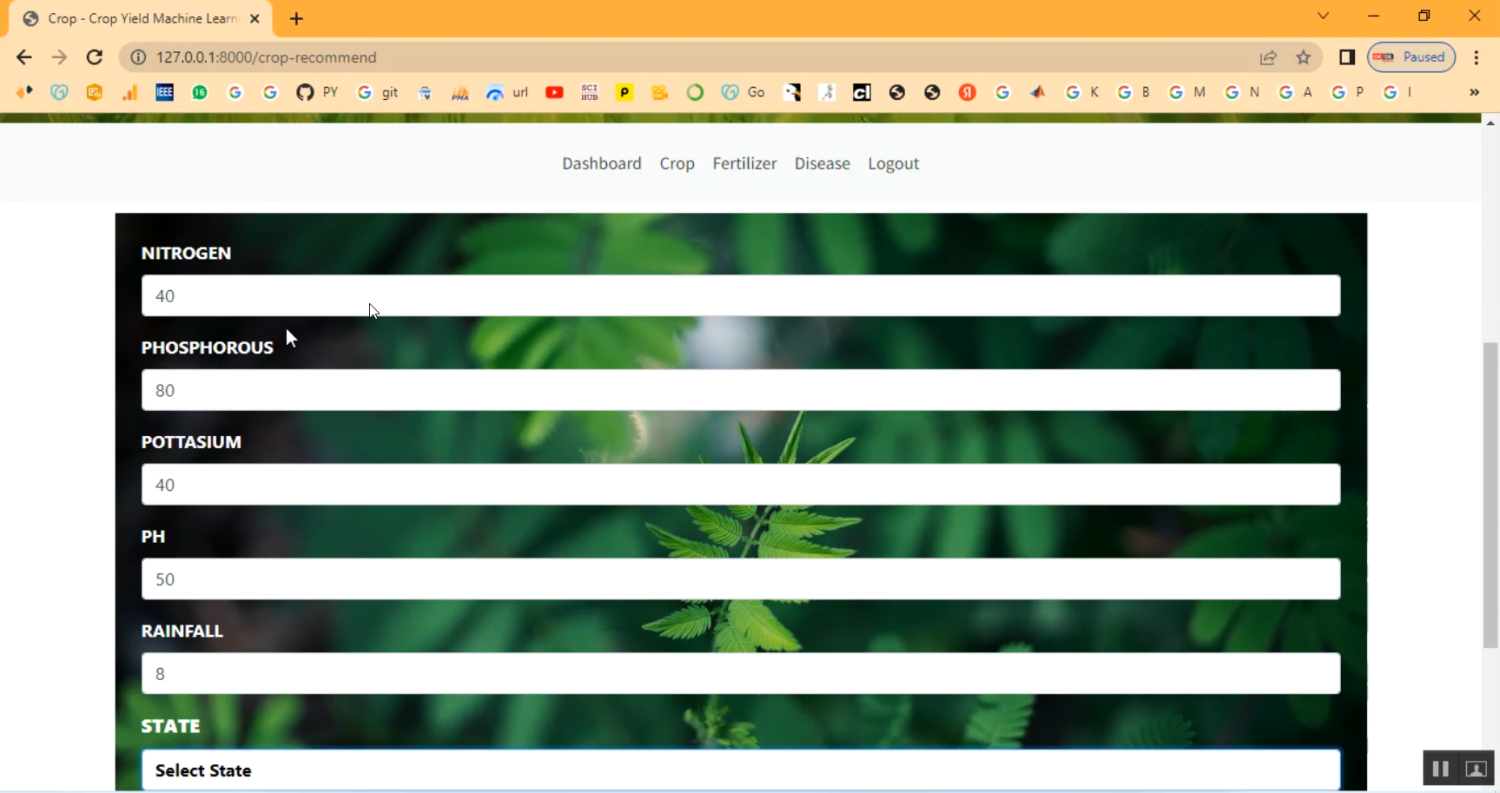Reload the page with the refresh icon
1500x793 pixels.
pos(94,57)
